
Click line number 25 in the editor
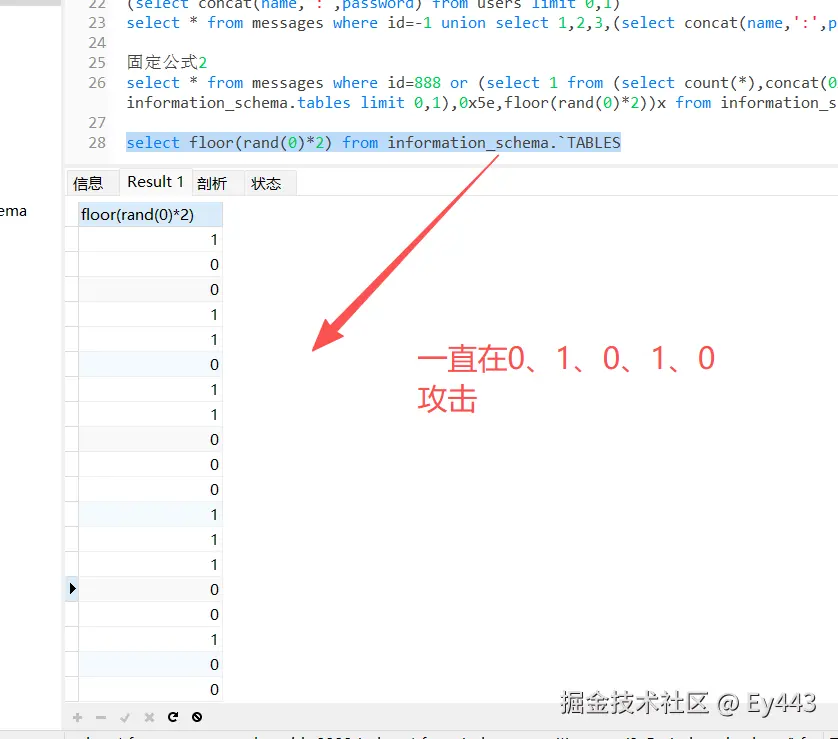click(97, 63)
